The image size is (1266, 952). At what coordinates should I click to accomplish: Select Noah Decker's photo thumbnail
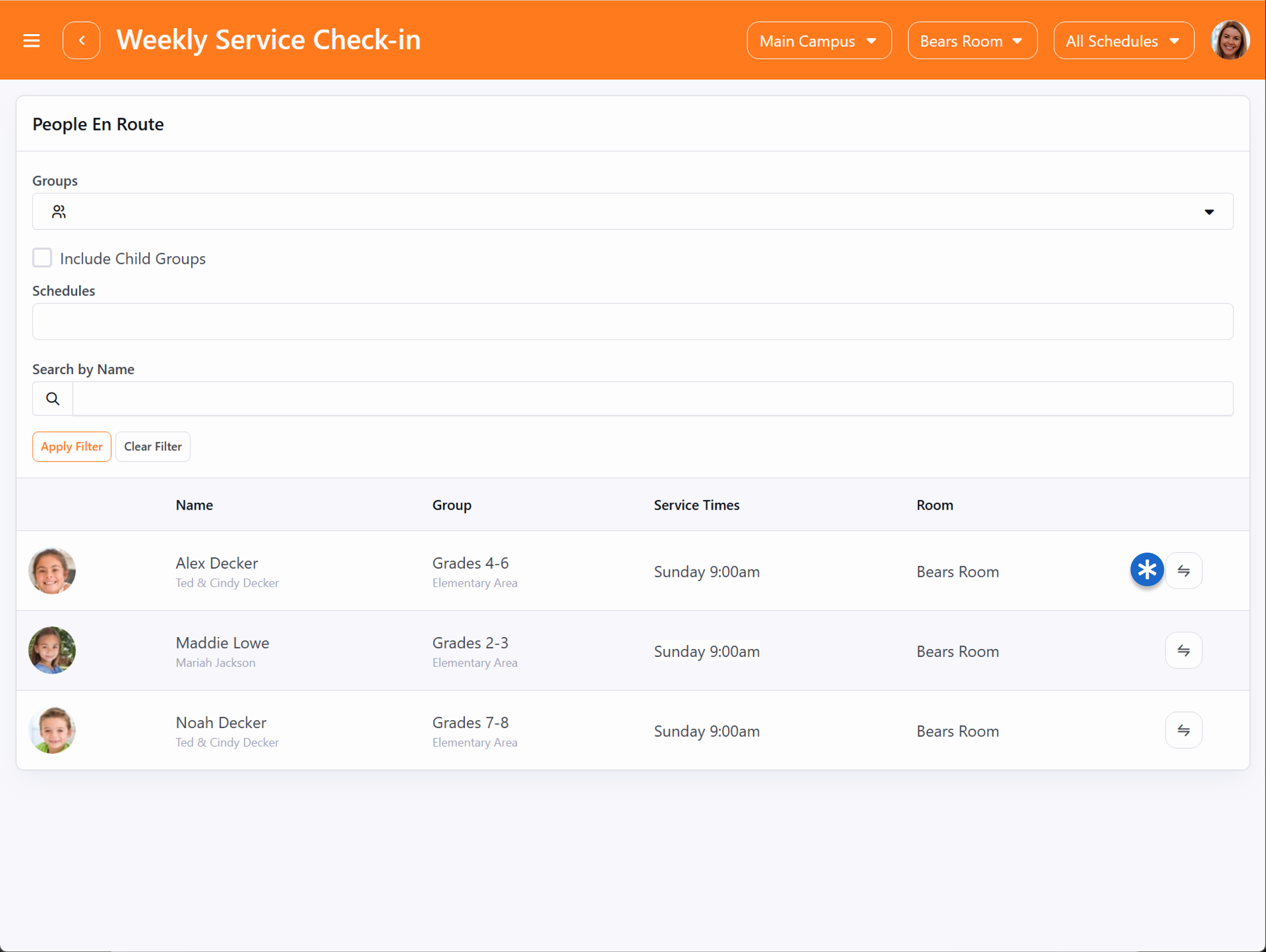tap(52, 731)
